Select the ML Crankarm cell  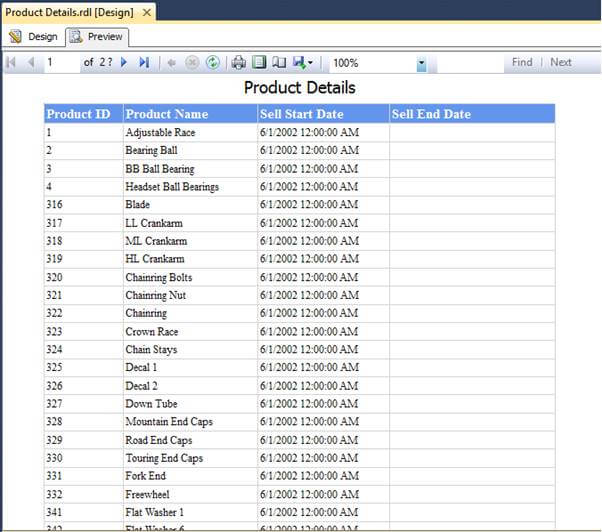click(190, 241)
